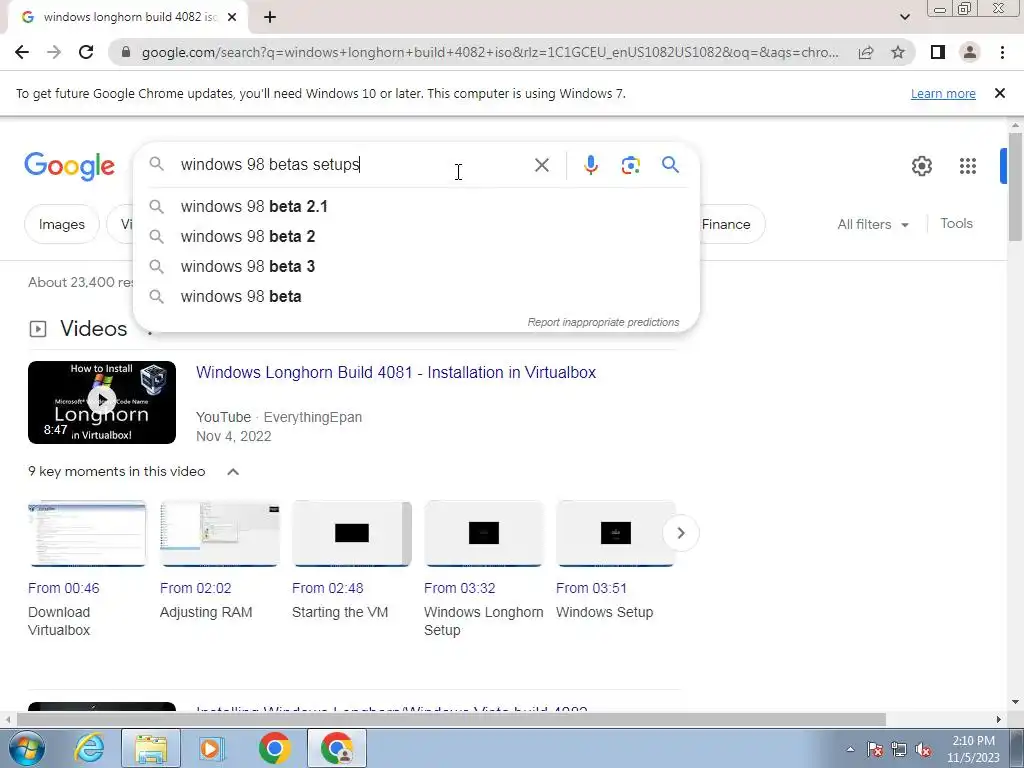1024x768 pixels.
Task: Click the page's scroll down arrow
Action: 1014,702
